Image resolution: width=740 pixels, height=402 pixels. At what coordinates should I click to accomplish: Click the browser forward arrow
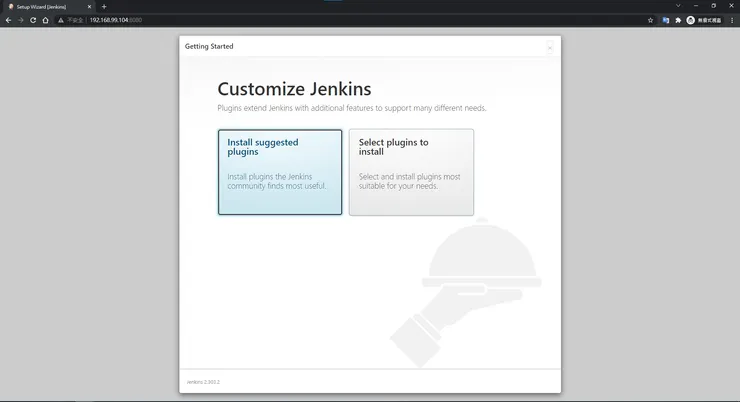(x=21, y=20)
